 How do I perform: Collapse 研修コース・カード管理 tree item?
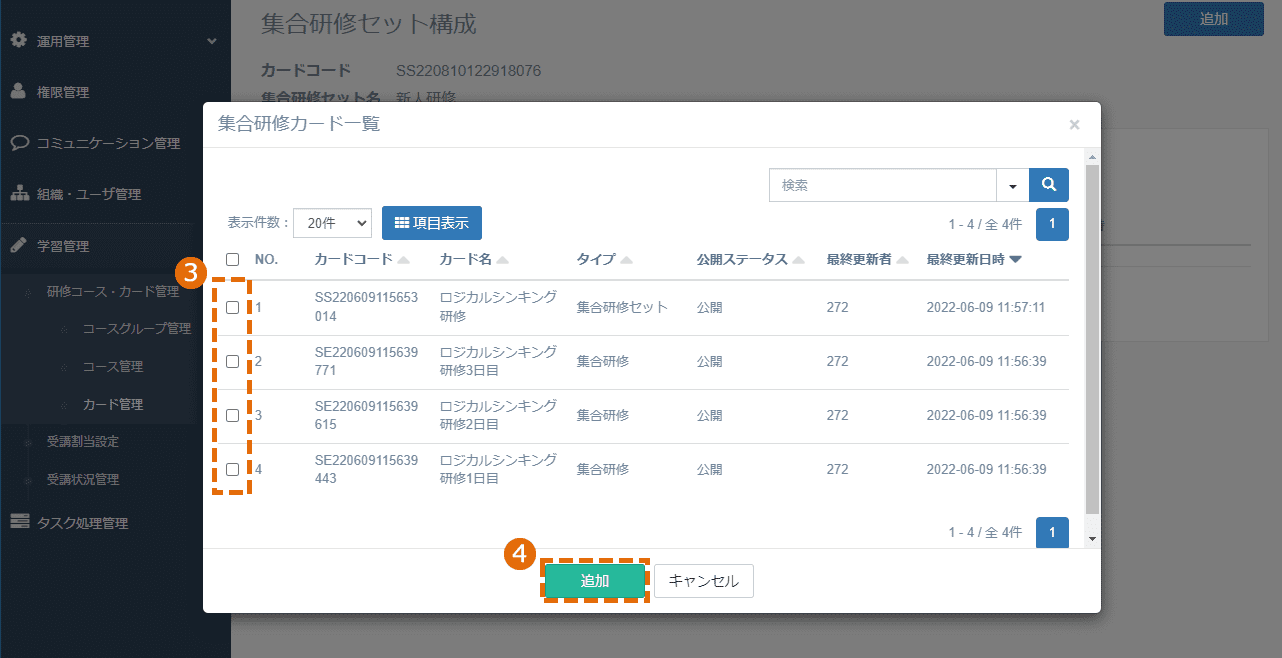[x=113, y=291]
